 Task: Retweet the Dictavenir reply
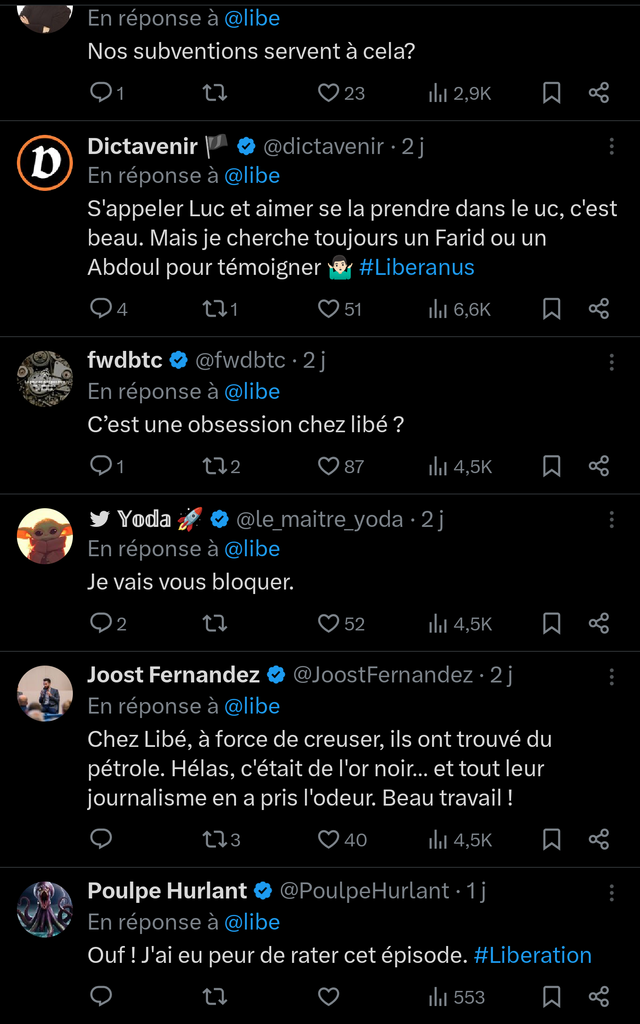214,309
